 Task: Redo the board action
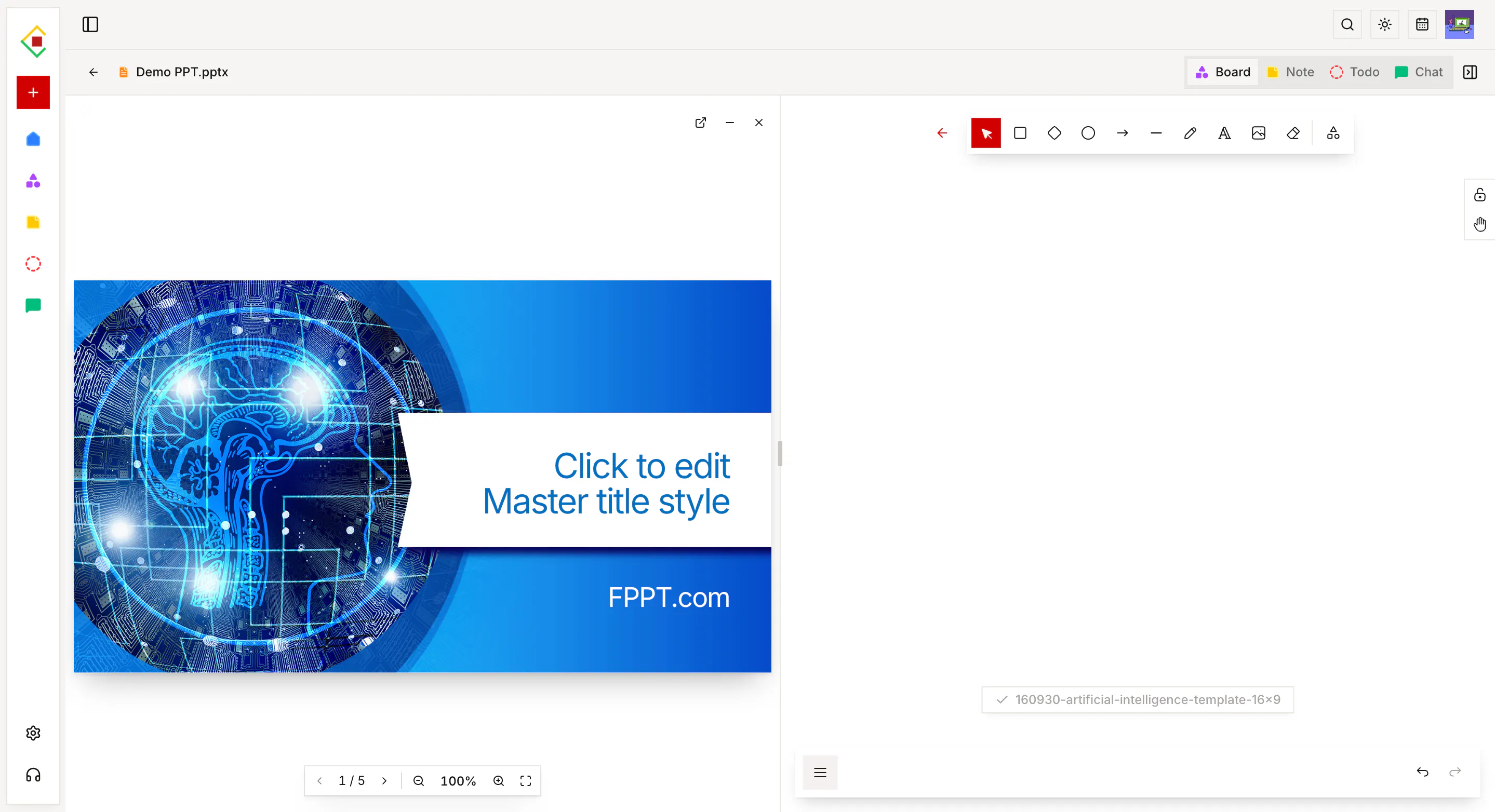[1455, 772]
